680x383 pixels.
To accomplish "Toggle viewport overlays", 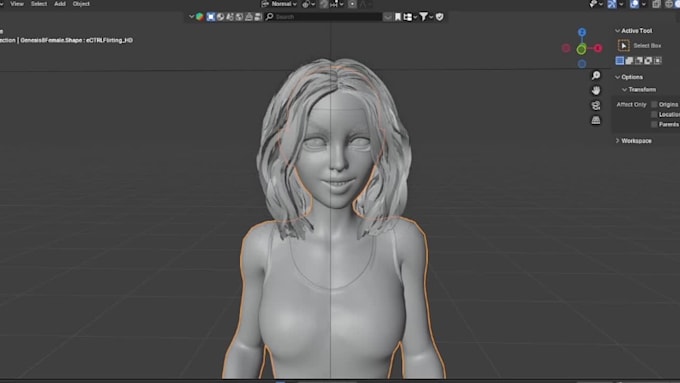I will (634, 4).
